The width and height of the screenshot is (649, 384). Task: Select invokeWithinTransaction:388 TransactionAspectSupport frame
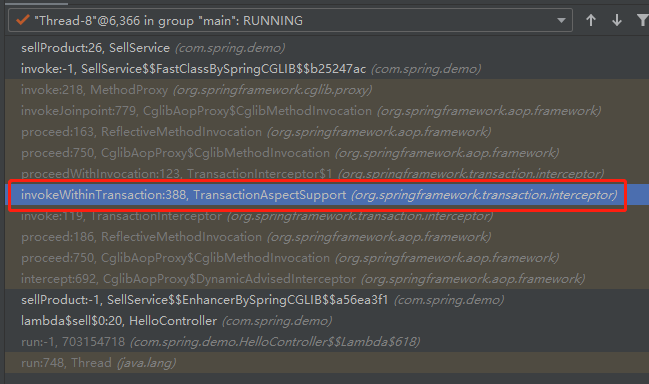pos(327,194)
